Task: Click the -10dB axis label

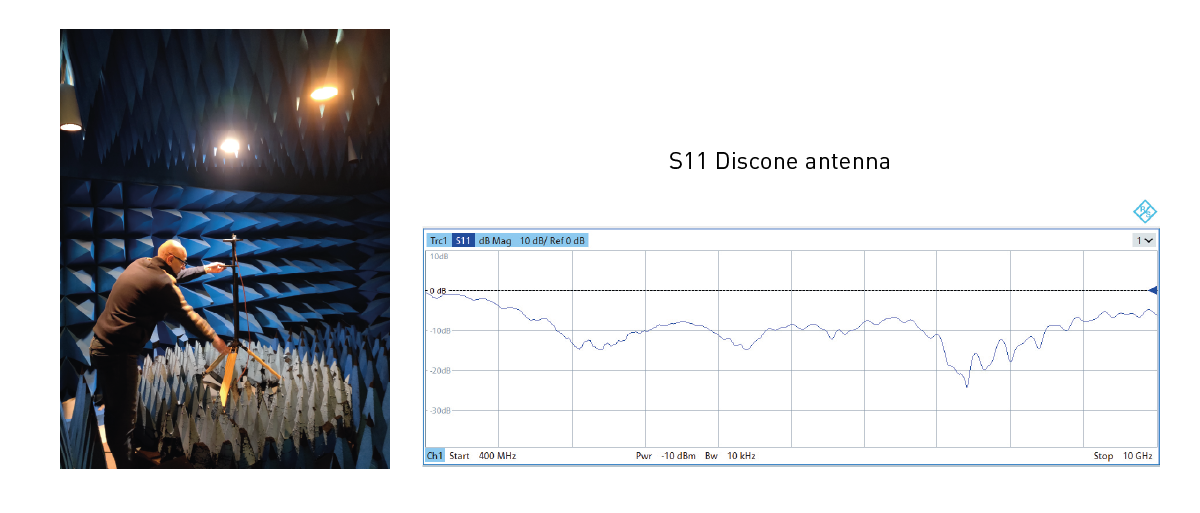Action: (x=440, y=331)
